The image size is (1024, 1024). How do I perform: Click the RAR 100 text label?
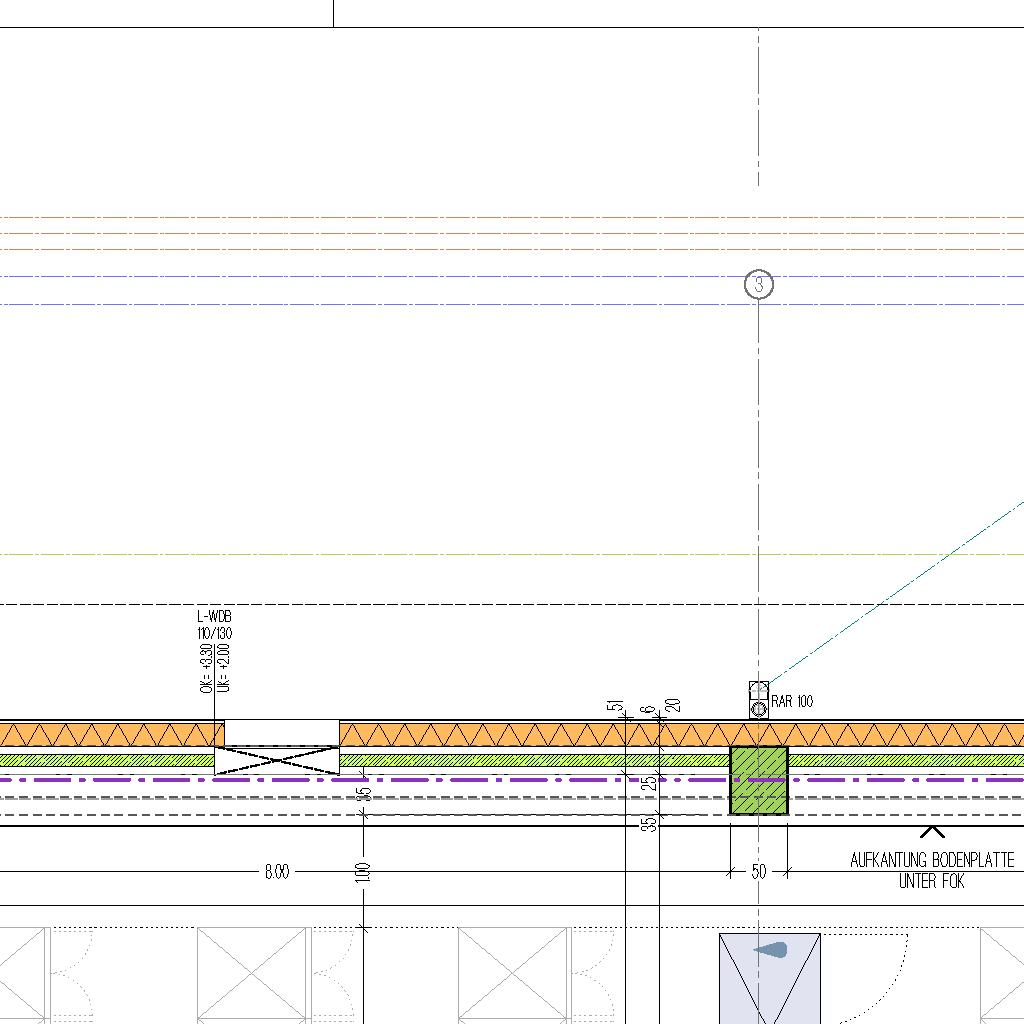tap(792, 702)
